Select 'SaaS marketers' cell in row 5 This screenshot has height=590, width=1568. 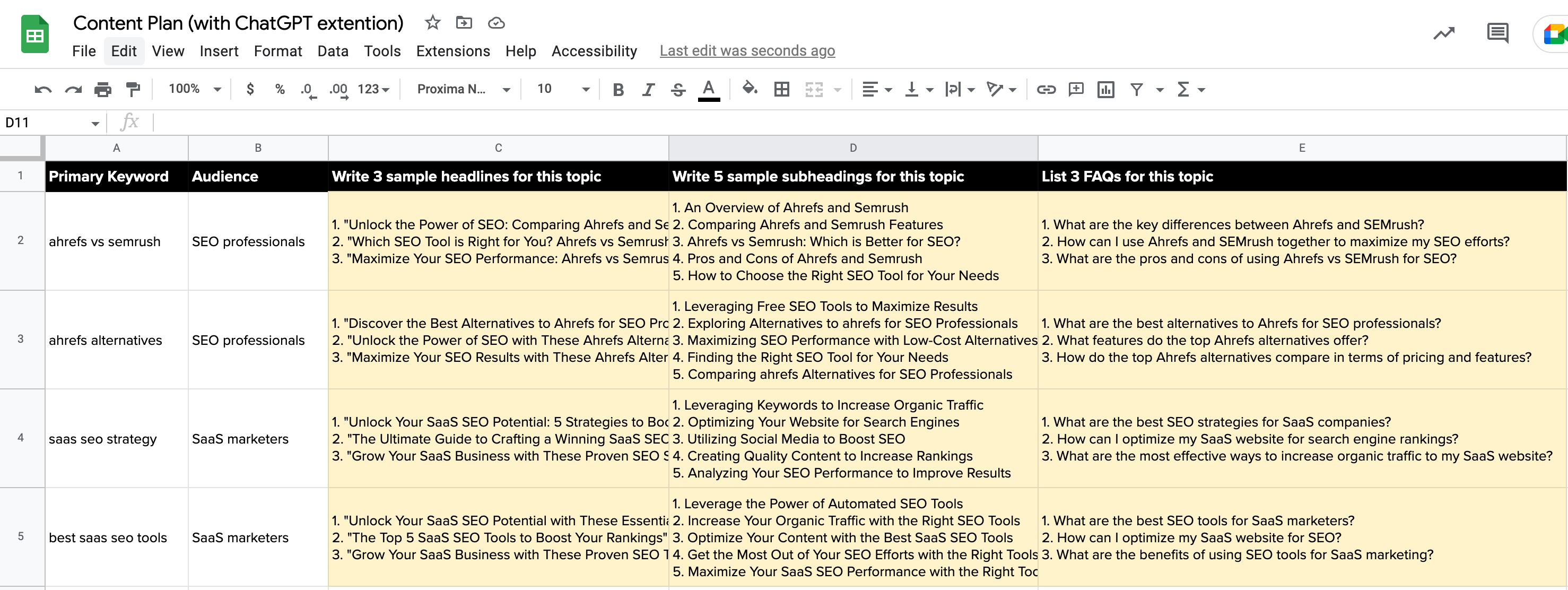258,537
